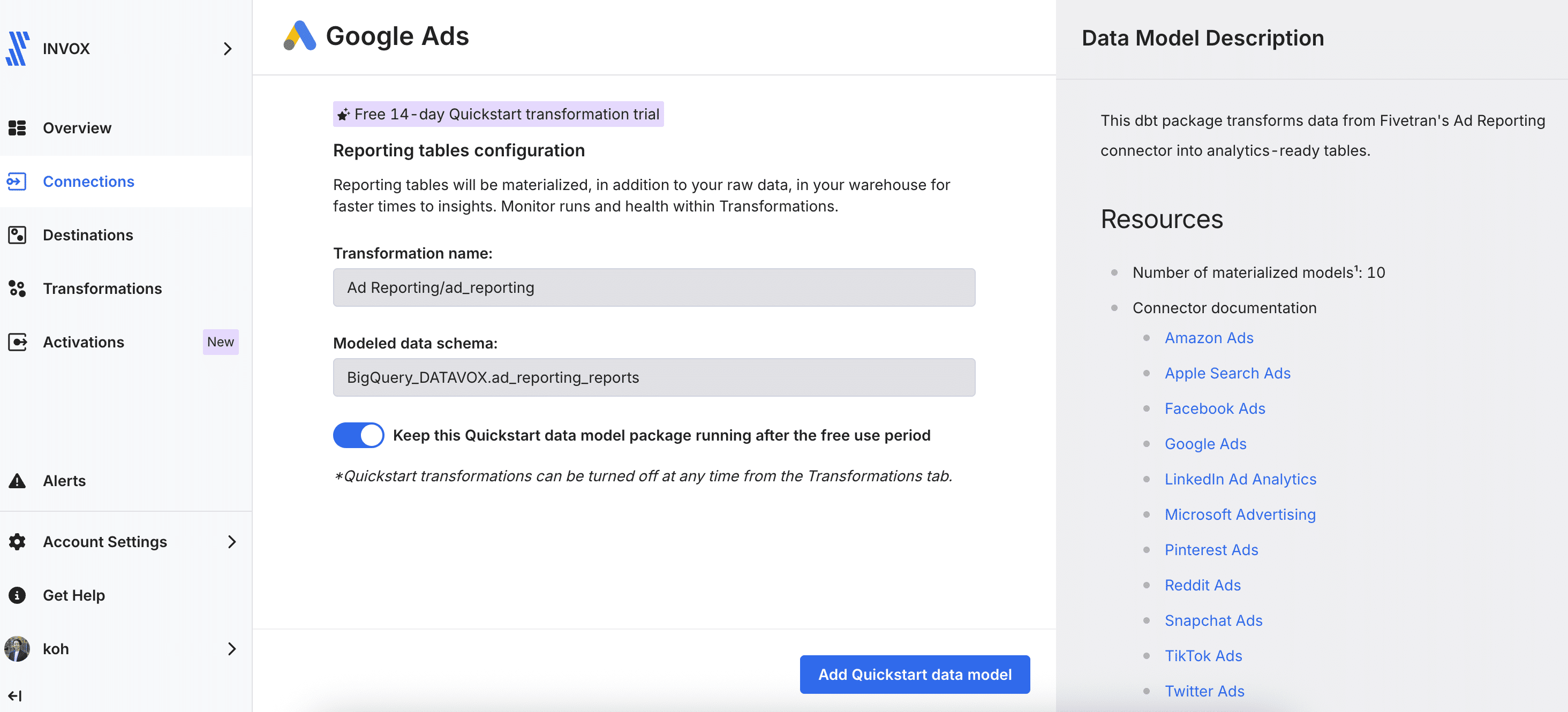Click the New badge beside Activations

click(220, 342)
